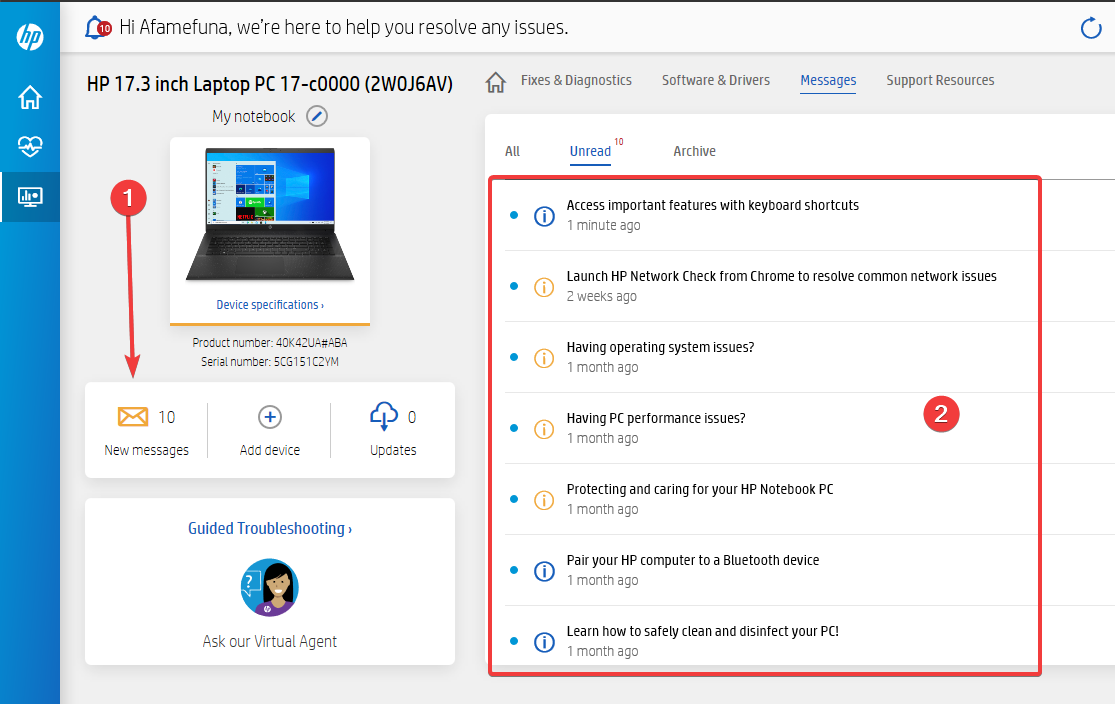This screenshot has height=704, width=1115.
Task: Click the New messages label
Action: point(146,450)
